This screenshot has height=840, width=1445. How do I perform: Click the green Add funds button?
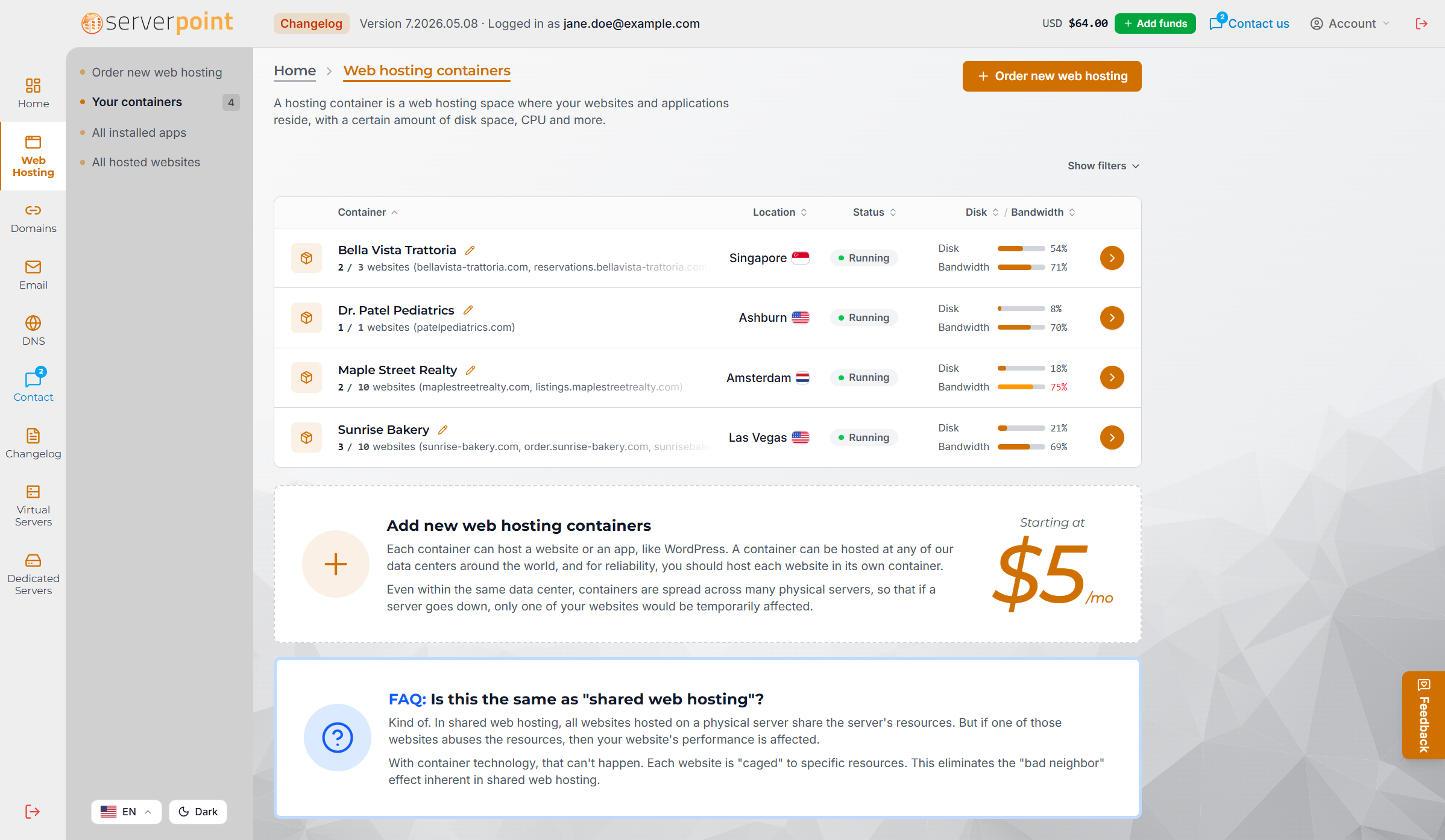pos(1155,24)
